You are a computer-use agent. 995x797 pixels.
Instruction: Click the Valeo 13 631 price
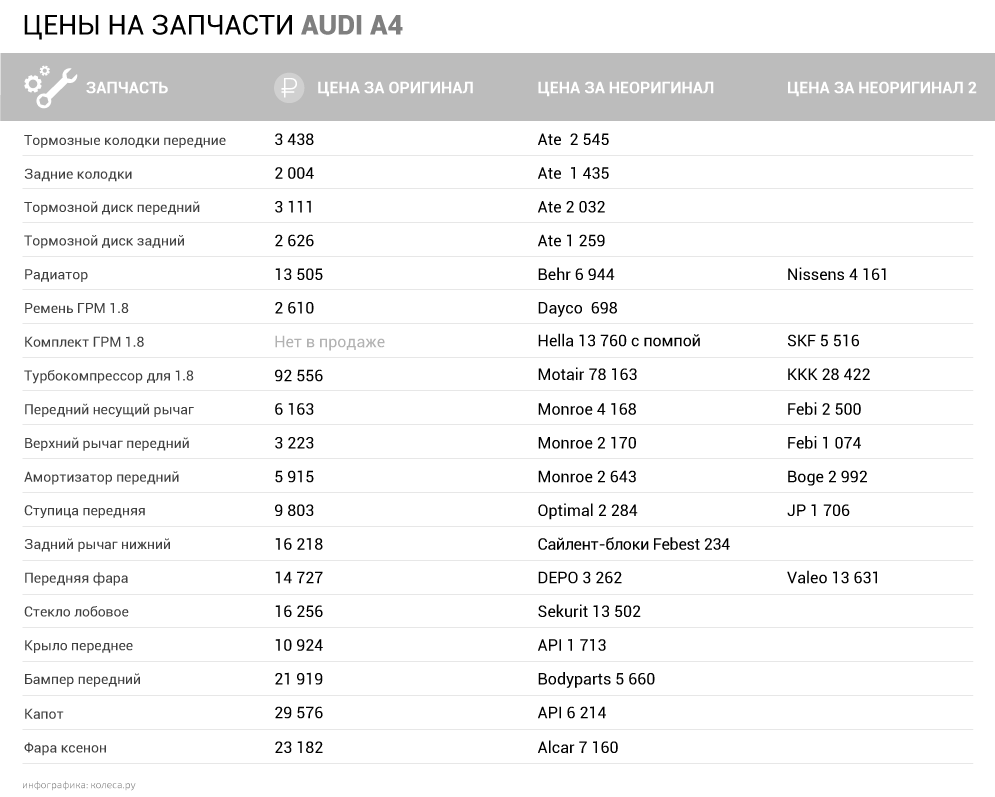click(832, 578)
